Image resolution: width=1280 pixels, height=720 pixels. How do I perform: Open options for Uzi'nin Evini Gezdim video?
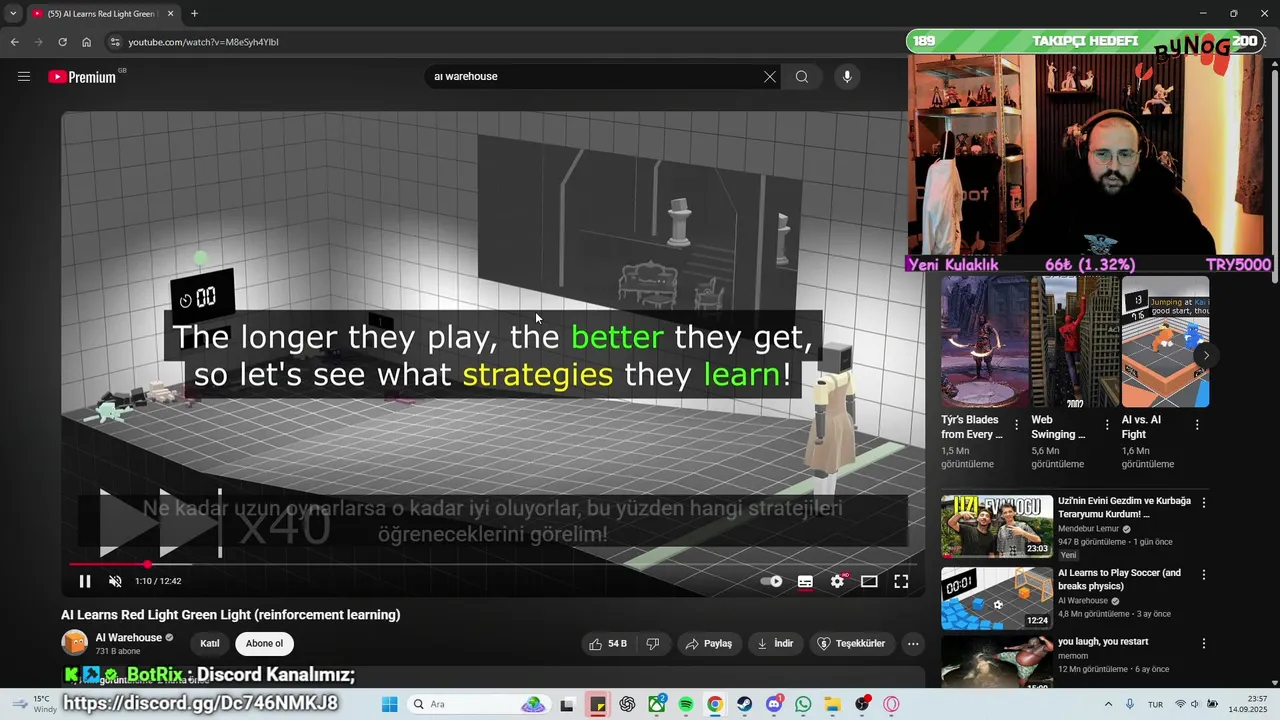tap(1204, 503)
